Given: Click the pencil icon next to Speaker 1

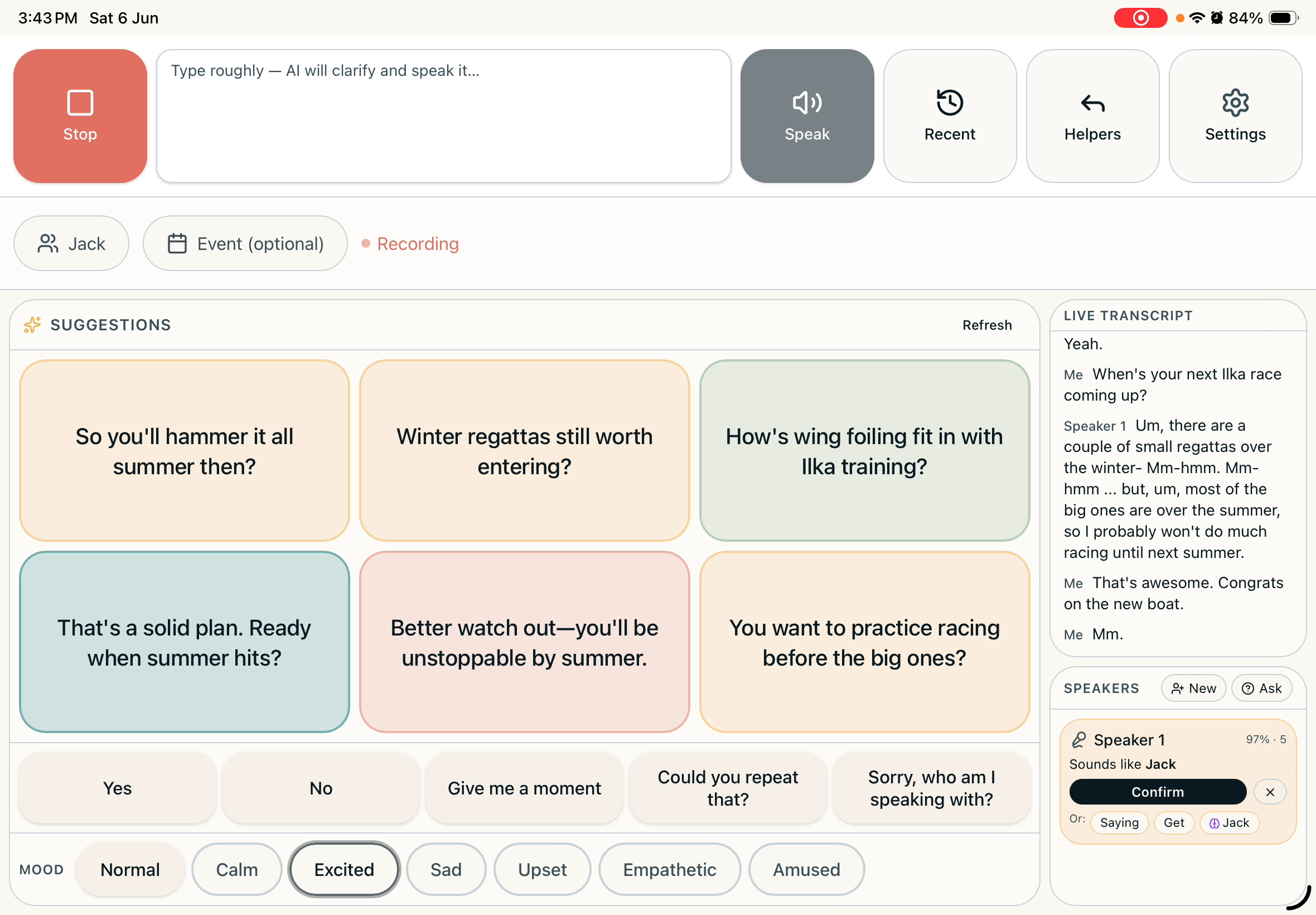Looking at the screenshot, I should point(1079,740).
